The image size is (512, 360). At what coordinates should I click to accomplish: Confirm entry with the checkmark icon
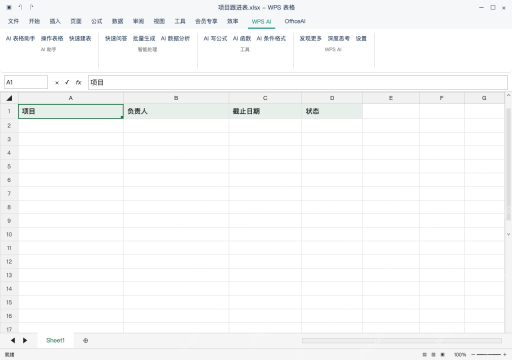pos(67,82)
